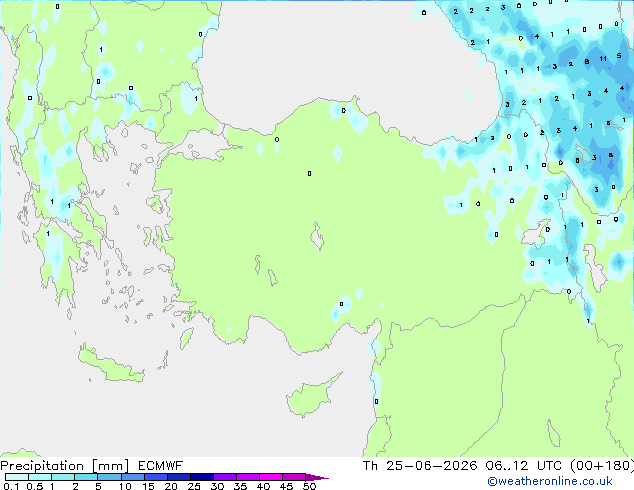Click the 15–20 mm legend color box

[155, 477]
